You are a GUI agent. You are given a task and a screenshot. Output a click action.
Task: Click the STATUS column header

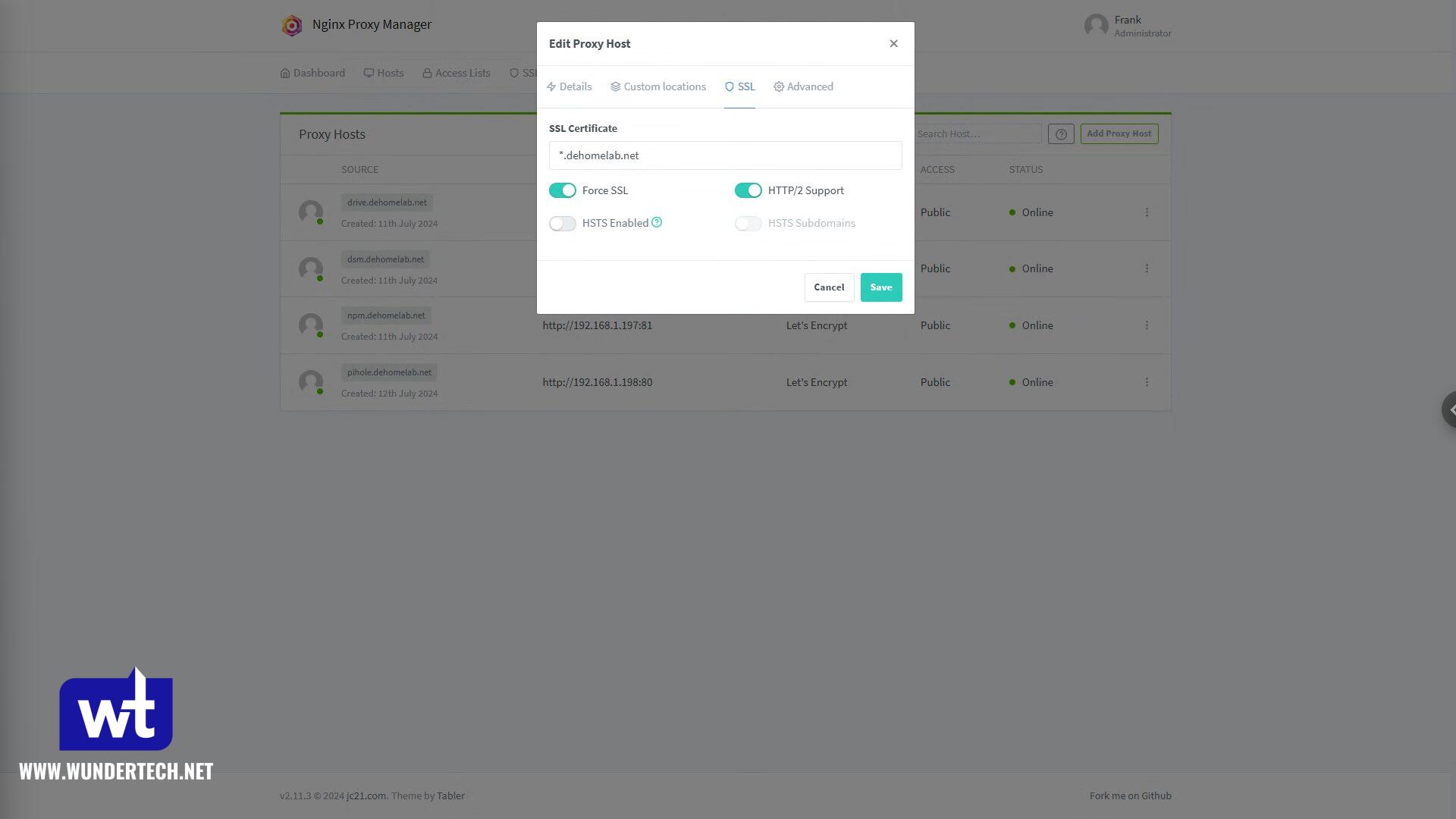pyautogui.click(x=1025, y=169)
